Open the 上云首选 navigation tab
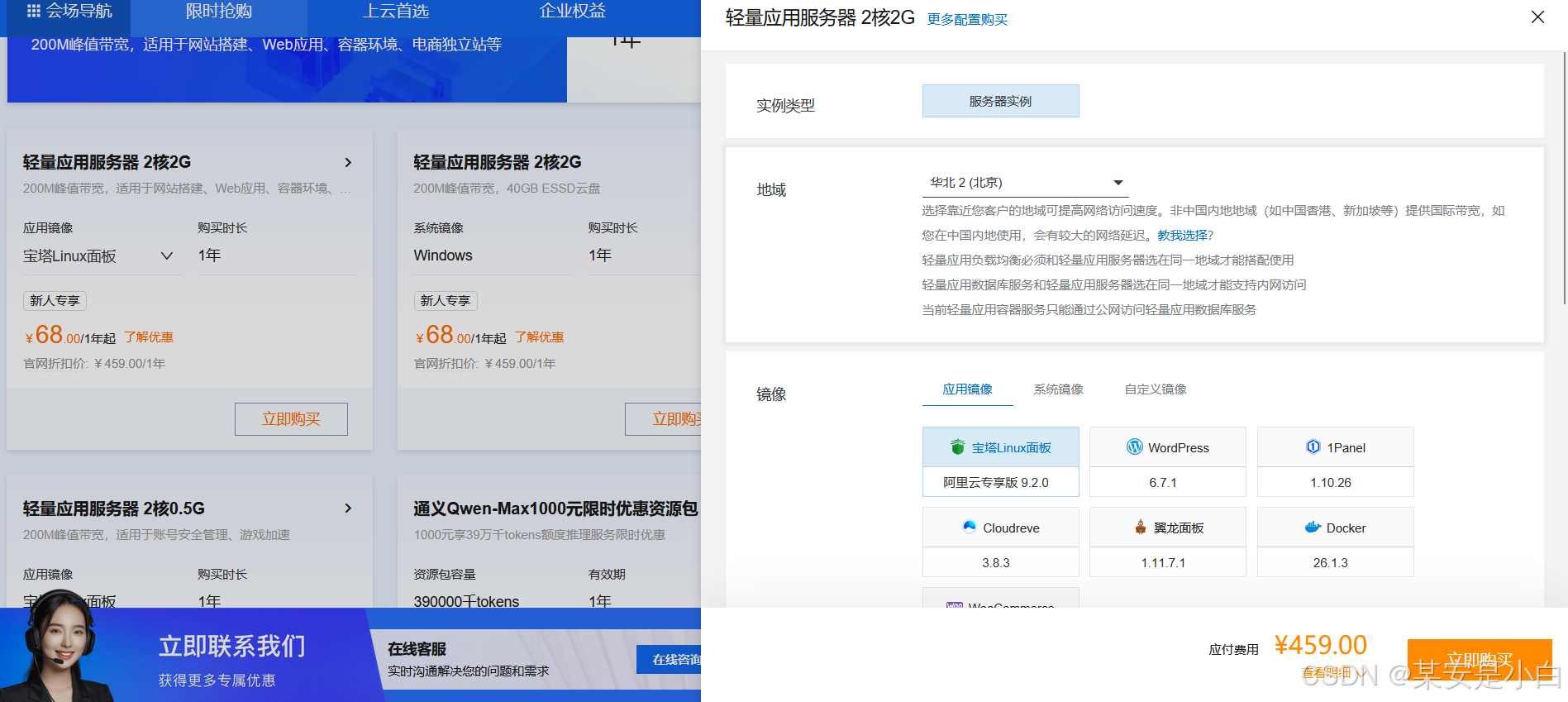 [x=397, y=12]
